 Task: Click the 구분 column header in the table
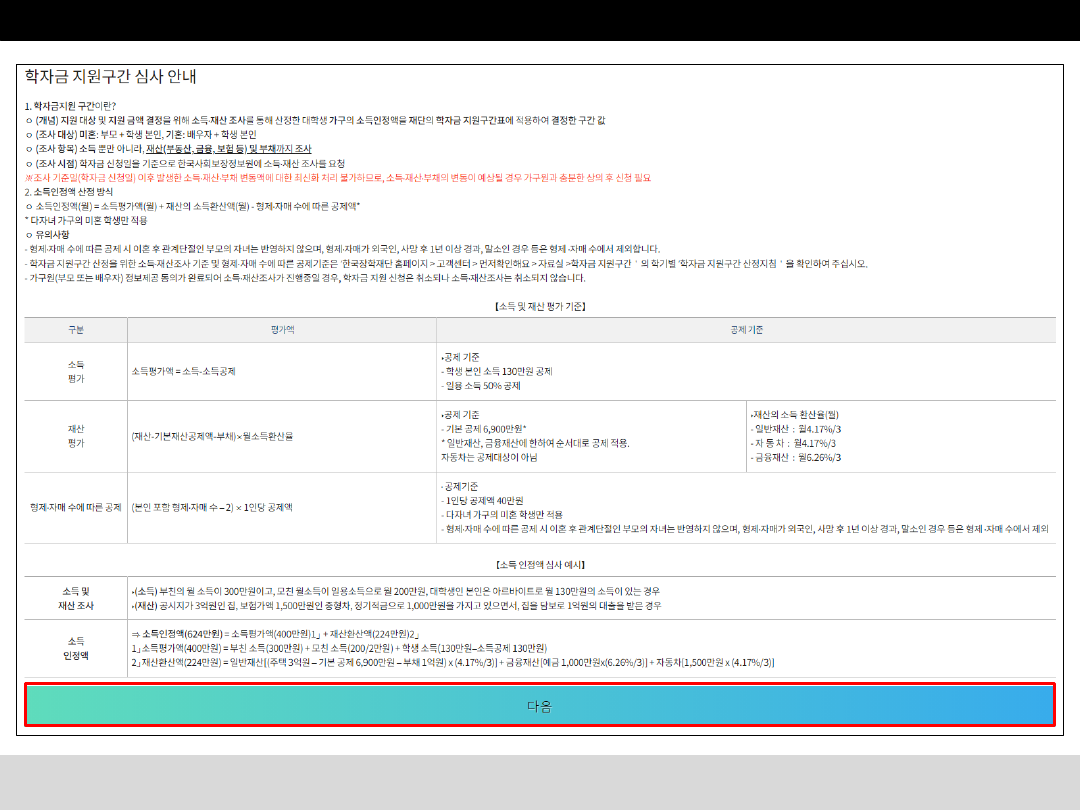point(76,329)
